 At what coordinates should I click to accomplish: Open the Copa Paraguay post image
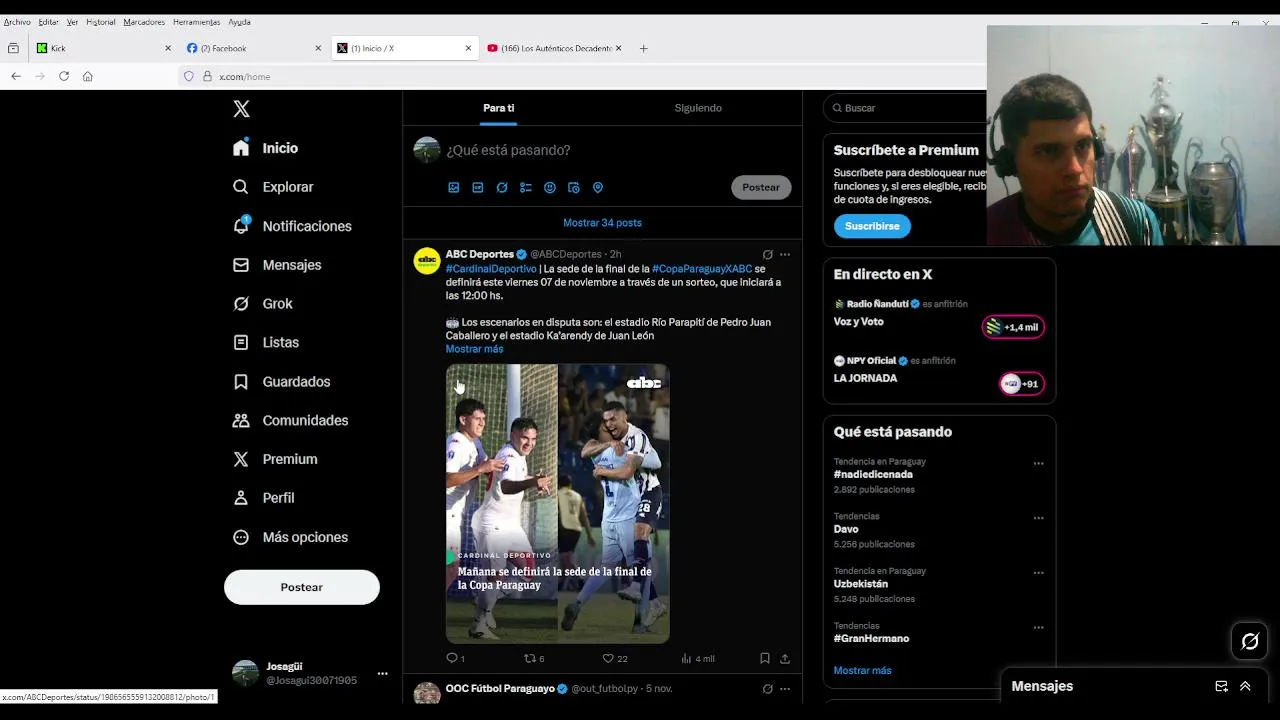(x=557, y=503)
